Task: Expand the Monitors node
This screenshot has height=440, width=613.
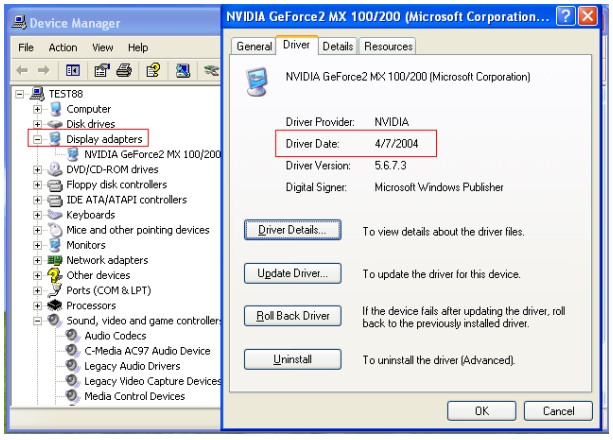Action: tap(38, 246)
